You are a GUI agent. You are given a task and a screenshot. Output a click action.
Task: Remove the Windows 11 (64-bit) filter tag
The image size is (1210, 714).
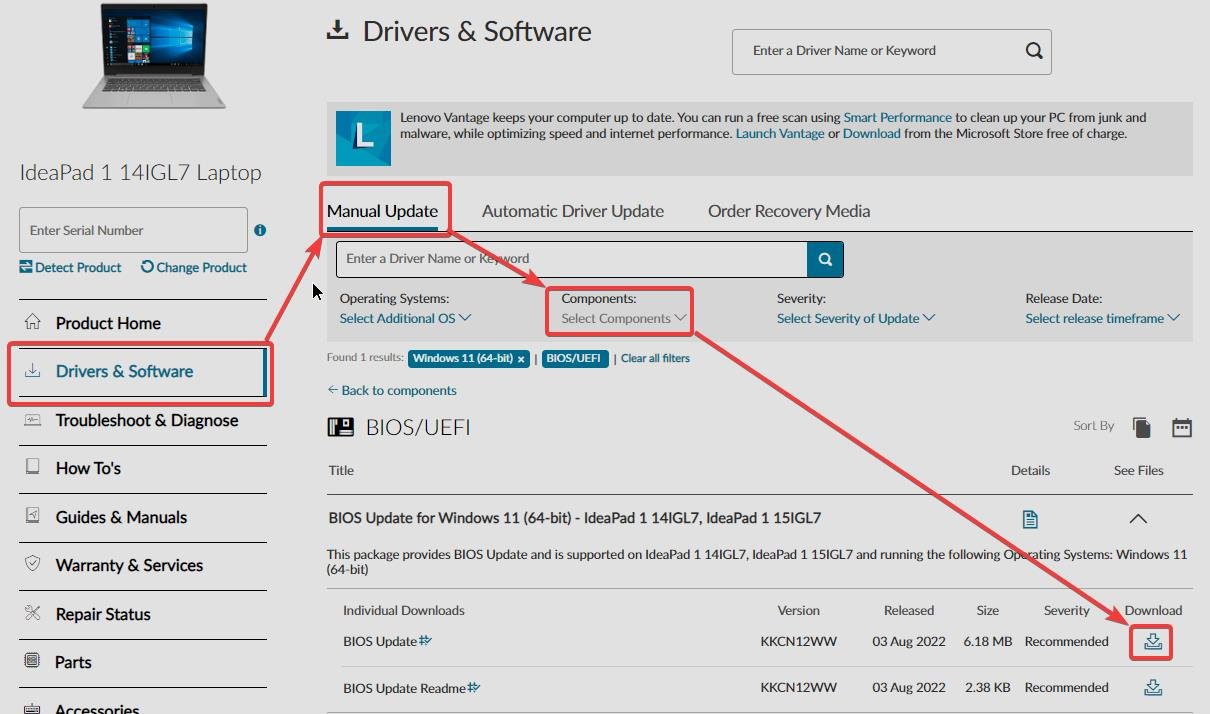521,358
